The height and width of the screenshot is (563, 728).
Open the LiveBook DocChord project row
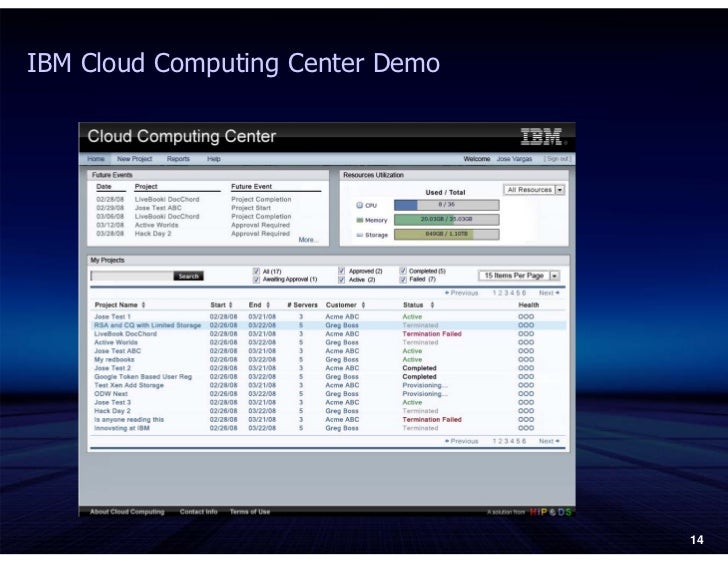coord(328,334)
